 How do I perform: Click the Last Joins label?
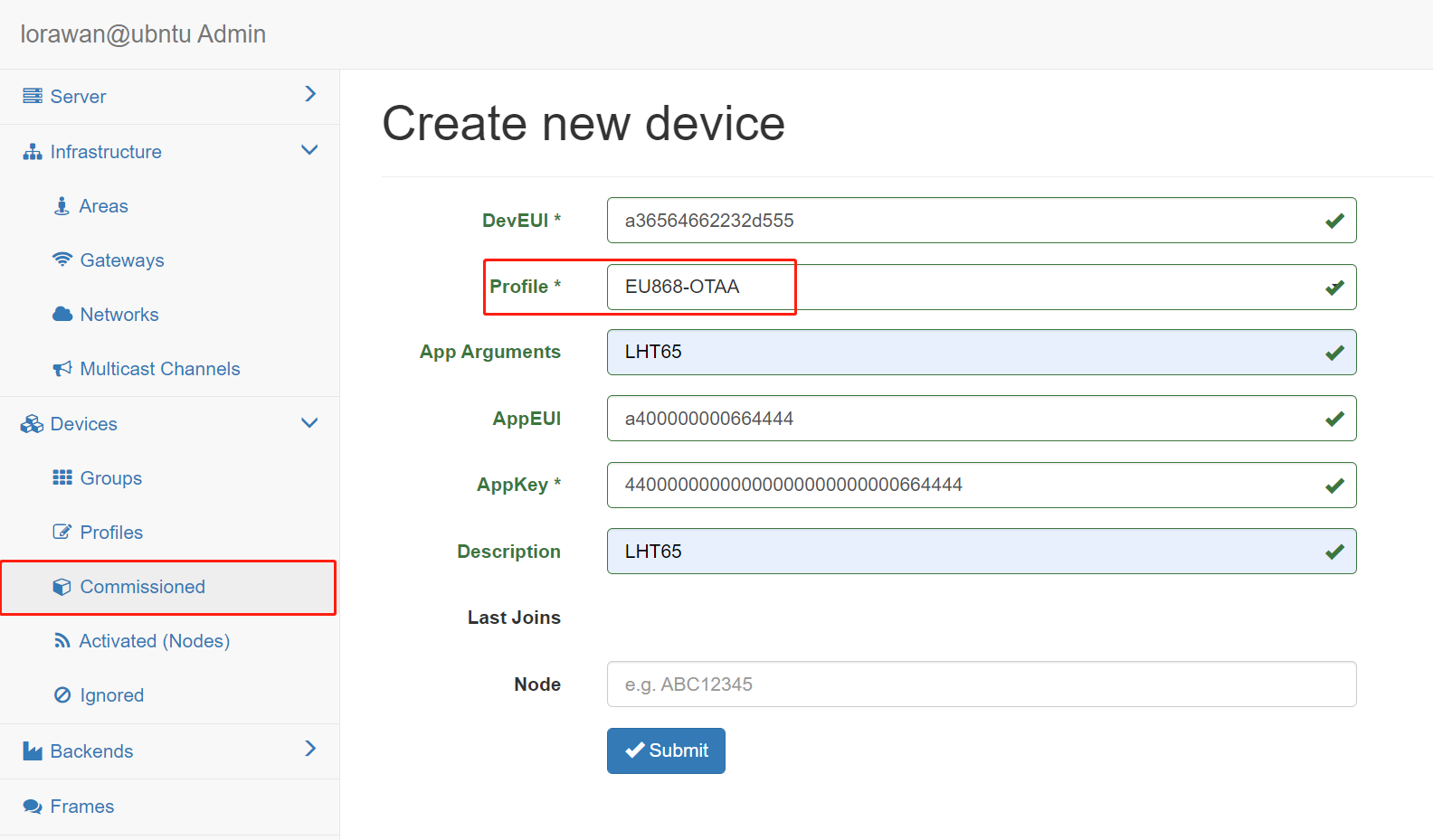click(514, 618)
